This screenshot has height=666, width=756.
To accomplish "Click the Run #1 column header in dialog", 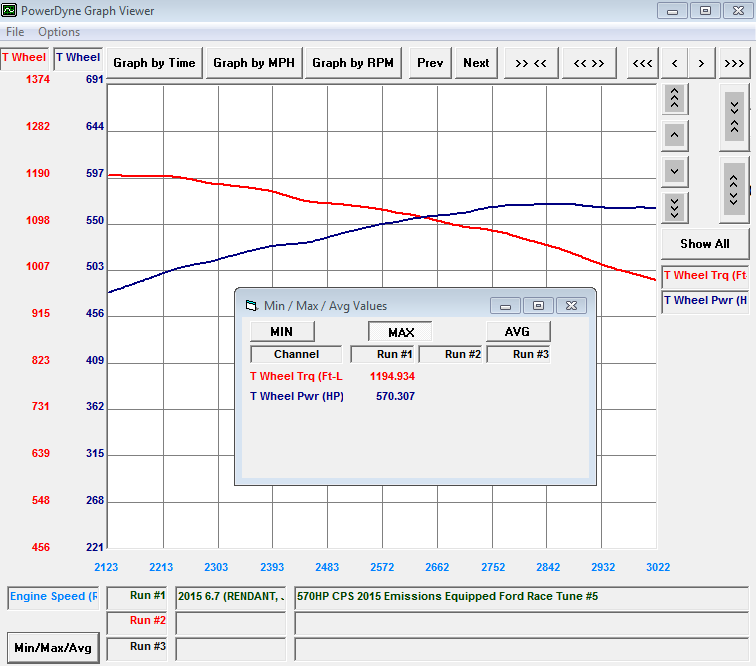I will [x=383, y=354].
